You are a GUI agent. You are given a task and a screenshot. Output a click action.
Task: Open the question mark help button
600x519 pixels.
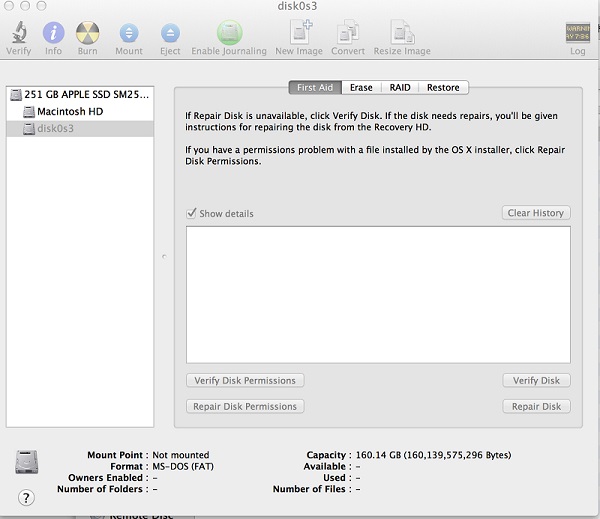[x=26, y=498]
